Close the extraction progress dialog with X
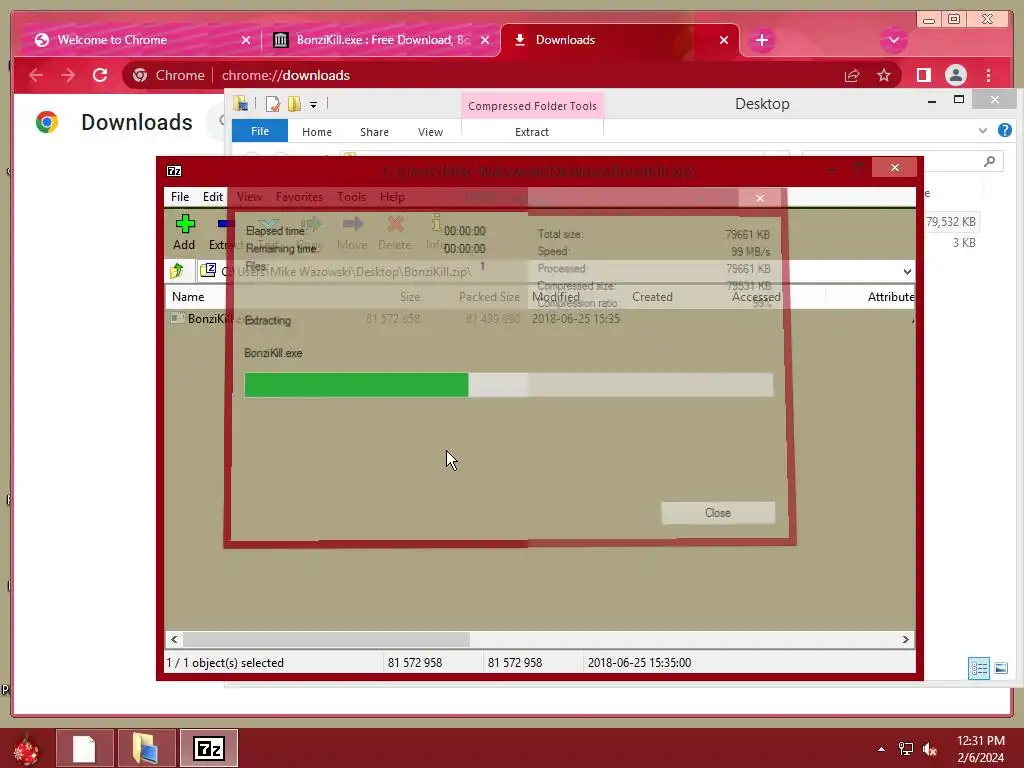Screen dimensions: 1024x768 tap(760, 198)
